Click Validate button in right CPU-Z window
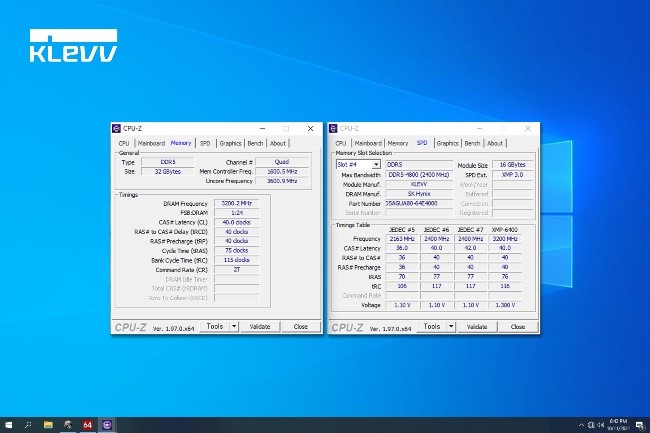This screenshot has width=650, height=433. (x=477, y=327)
